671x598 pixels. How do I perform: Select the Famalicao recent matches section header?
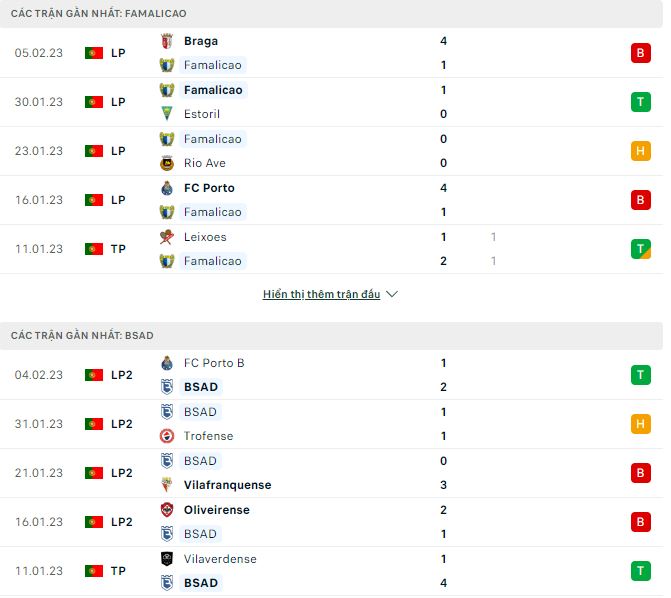pos(98,13)
